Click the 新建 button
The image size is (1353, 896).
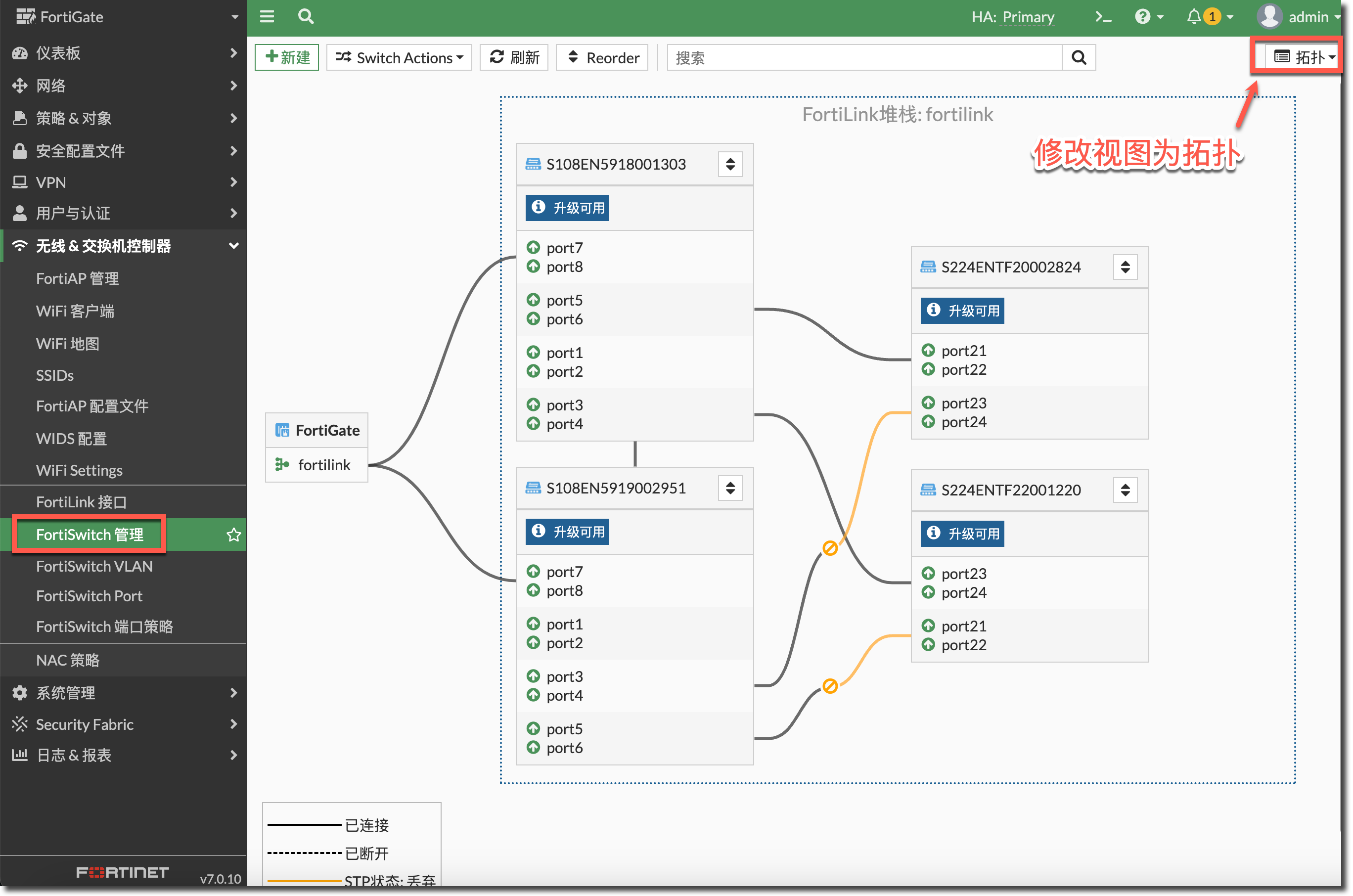(287, 58)
